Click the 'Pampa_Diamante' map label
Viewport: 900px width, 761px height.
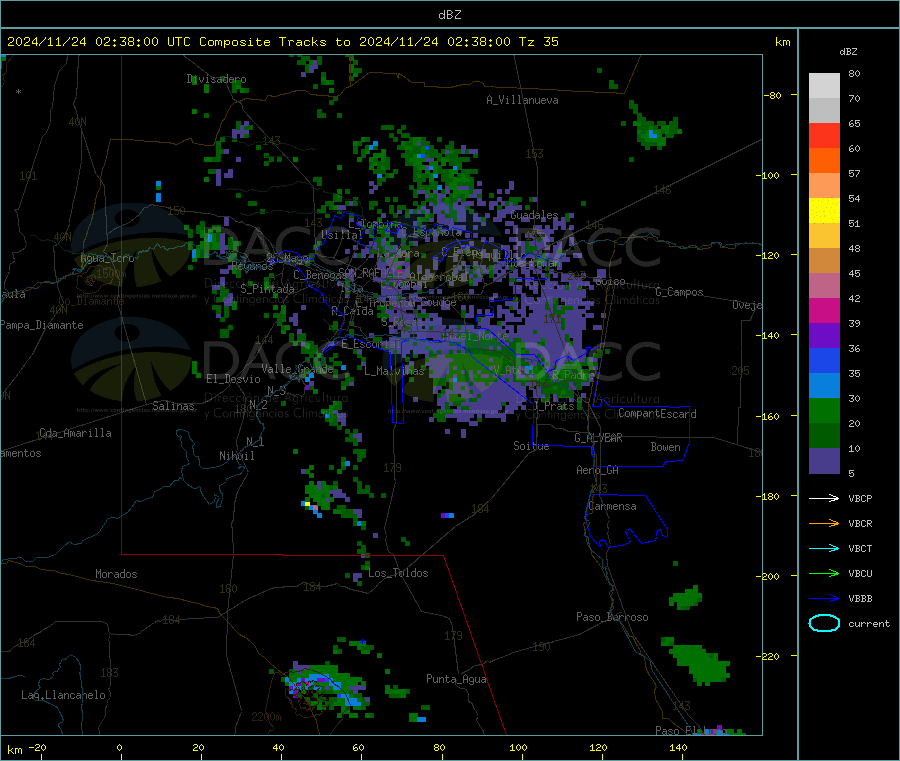point(42,325)
